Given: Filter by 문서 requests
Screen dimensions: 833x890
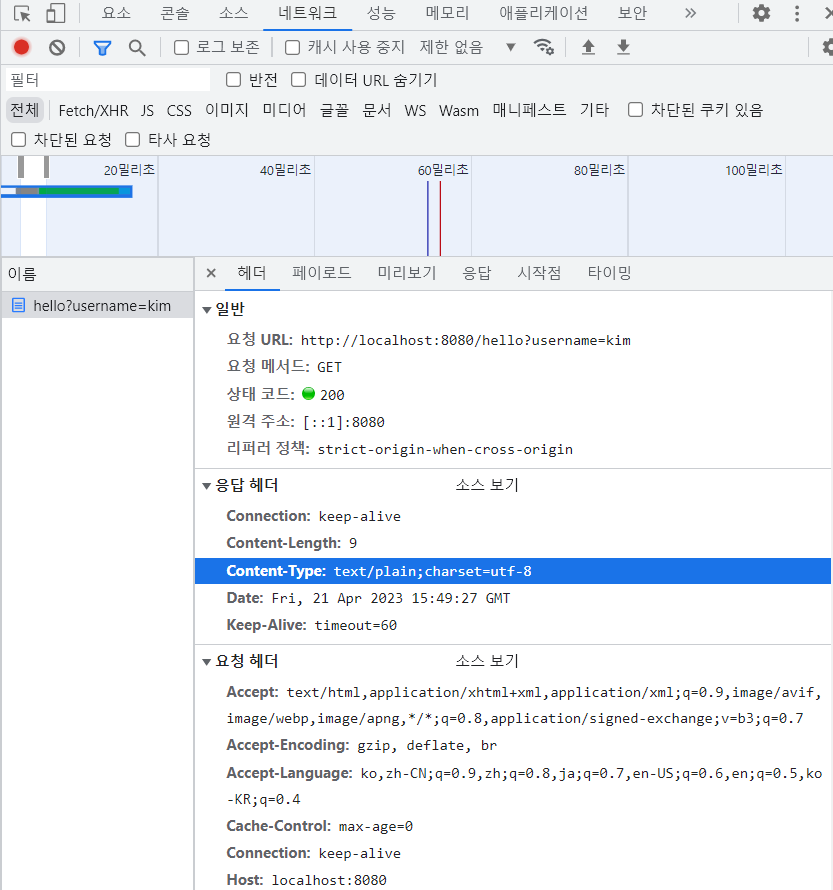Looking at the screenshot, I should point(377,110).
